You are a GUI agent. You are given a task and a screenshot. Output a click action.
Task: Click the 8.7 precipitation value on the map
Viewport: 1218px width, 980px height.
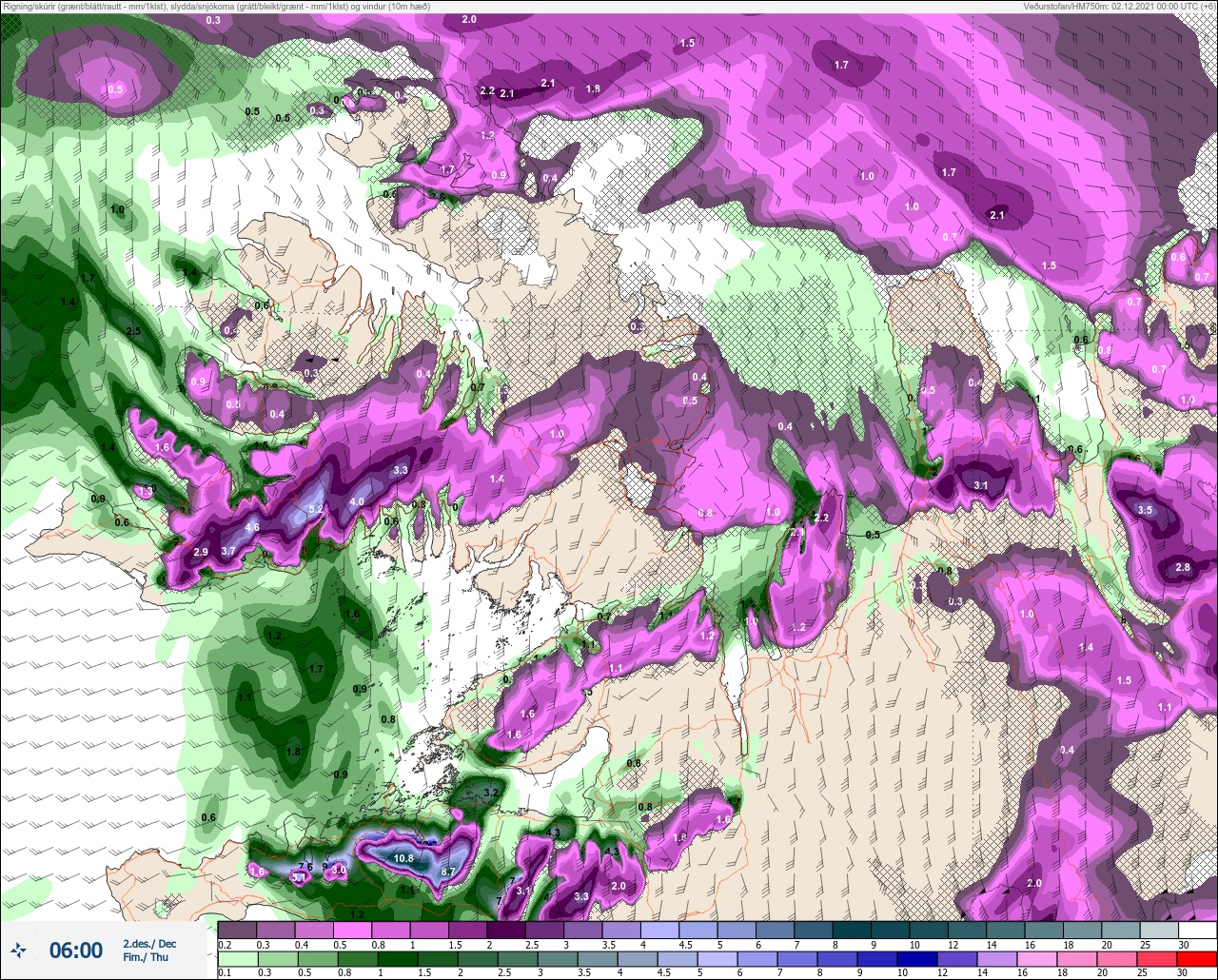449,872
